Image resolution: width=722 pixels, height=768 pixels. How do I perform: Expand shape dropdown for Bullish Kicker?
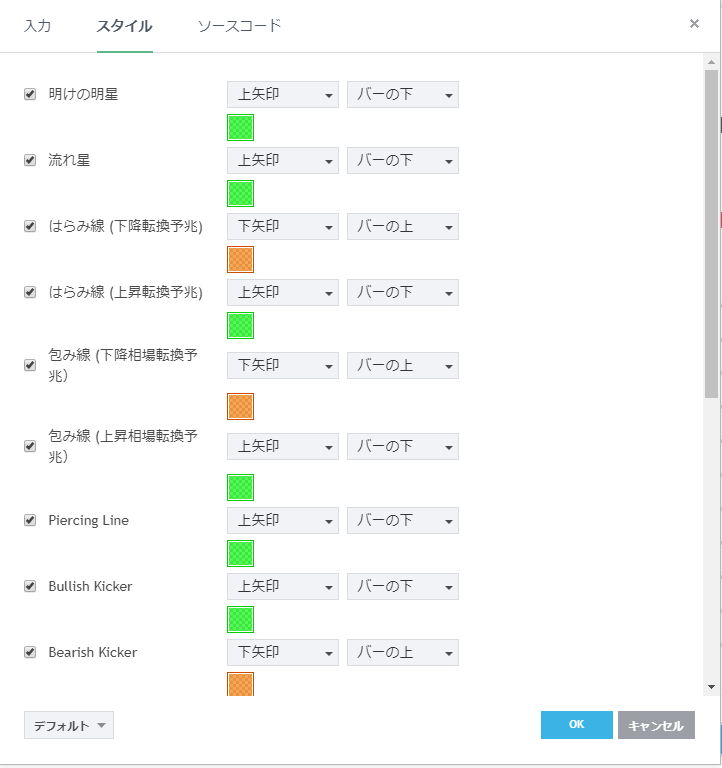click(283, 586)
